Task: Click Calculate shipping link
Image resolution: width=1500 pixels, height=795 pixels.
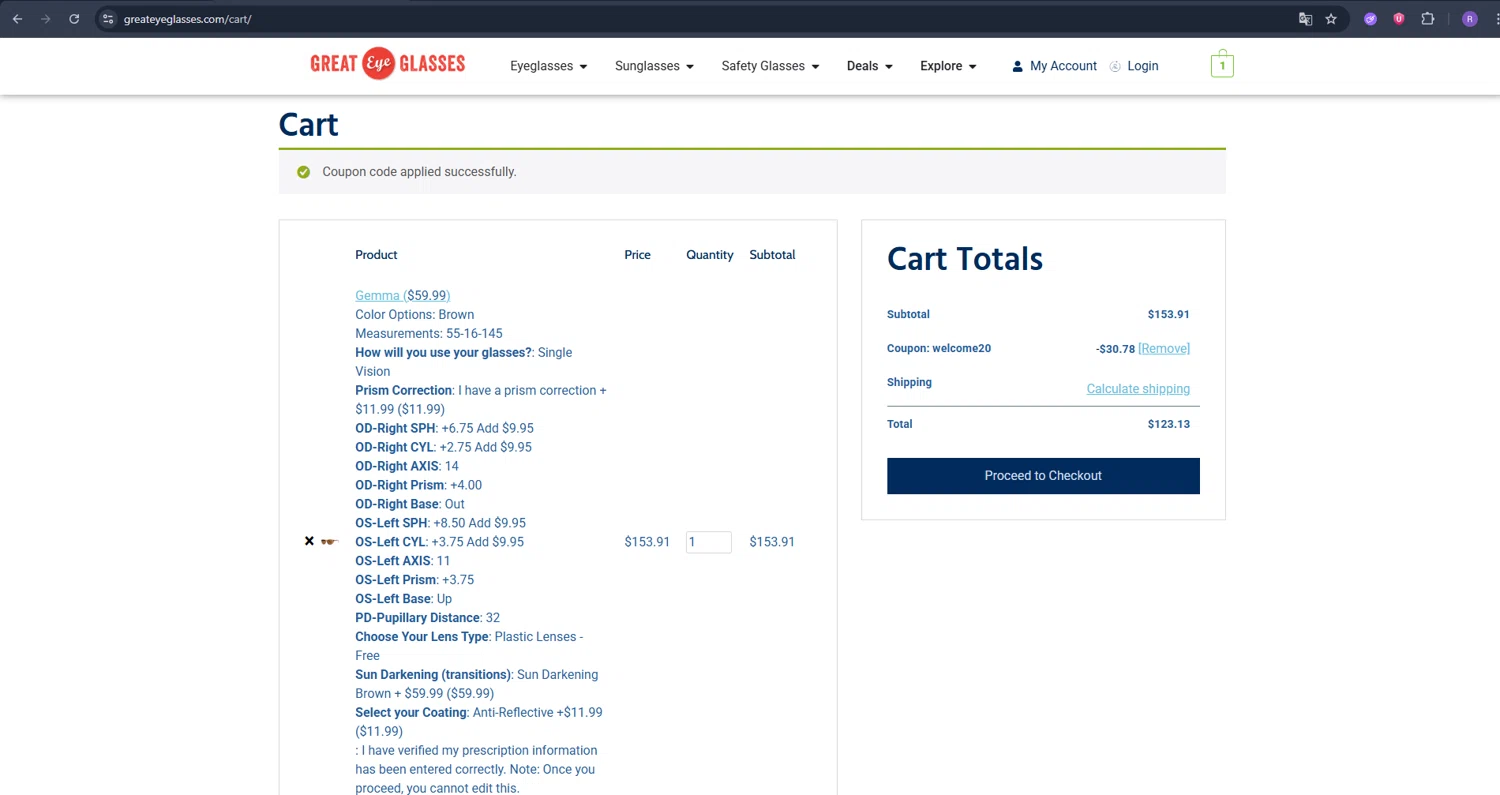Action: click(x=1138, y=388)
